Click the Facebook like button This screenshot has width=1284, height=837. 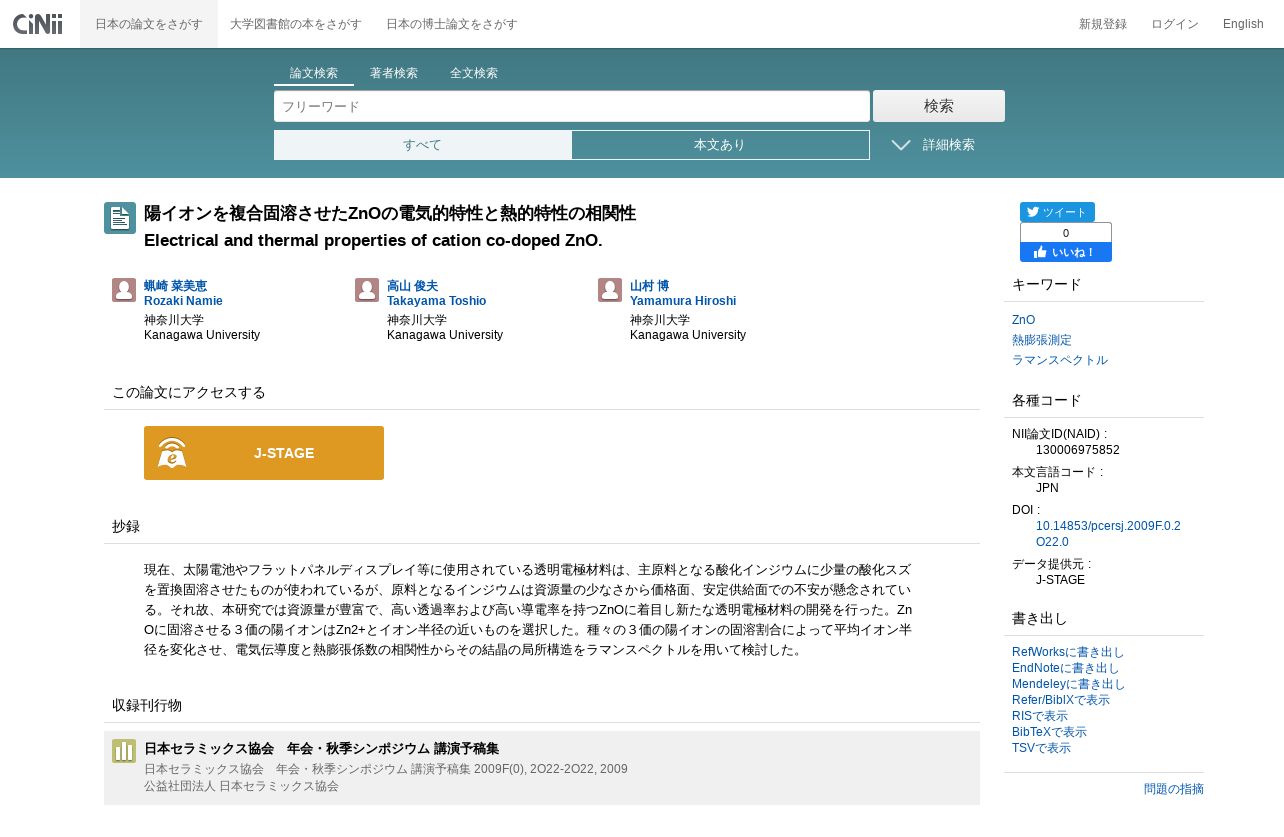(x=1066, y=252)
